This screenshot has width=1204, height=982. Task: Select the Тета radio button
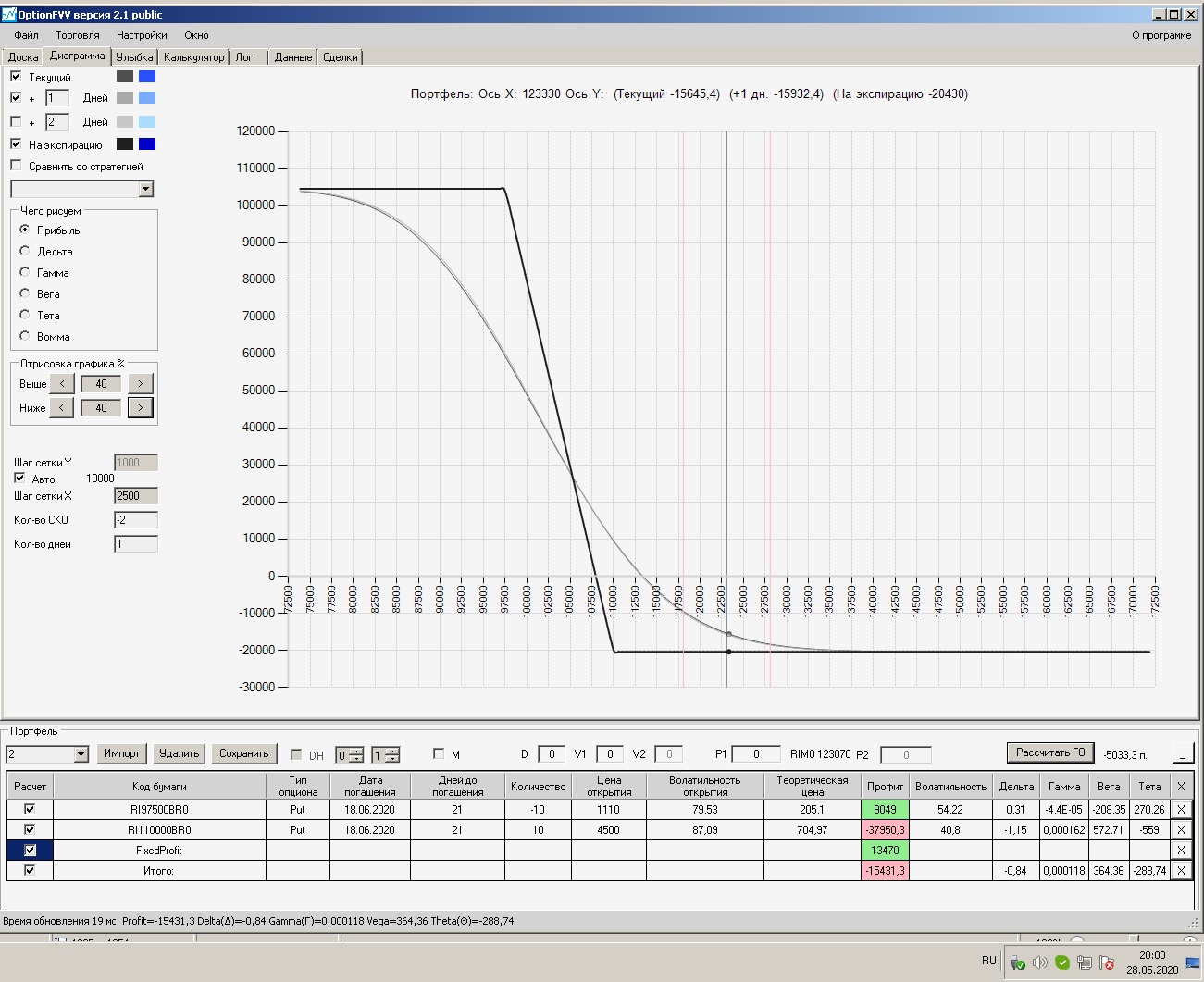point(25,315)
